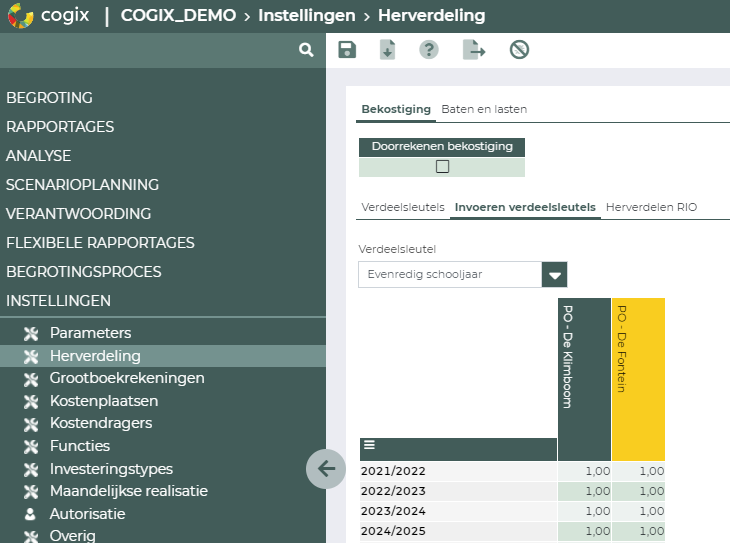The width and height of the screenshot is (730, 543).
Task: Switch to the Bekostiging tab
Action: (x=396, y=109)
